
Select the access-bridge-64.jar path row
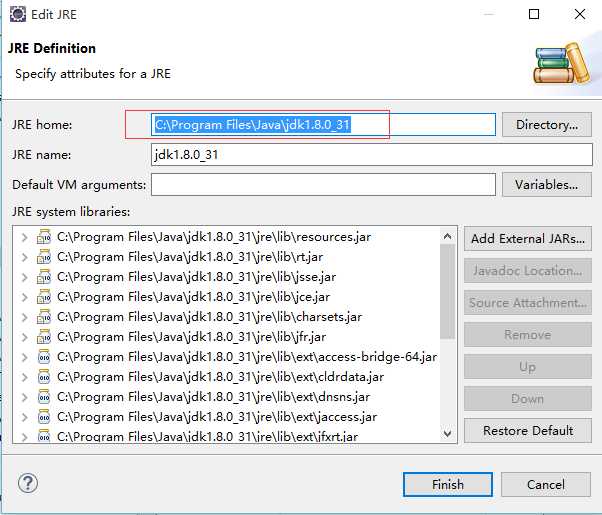click(x=247, y=357)
